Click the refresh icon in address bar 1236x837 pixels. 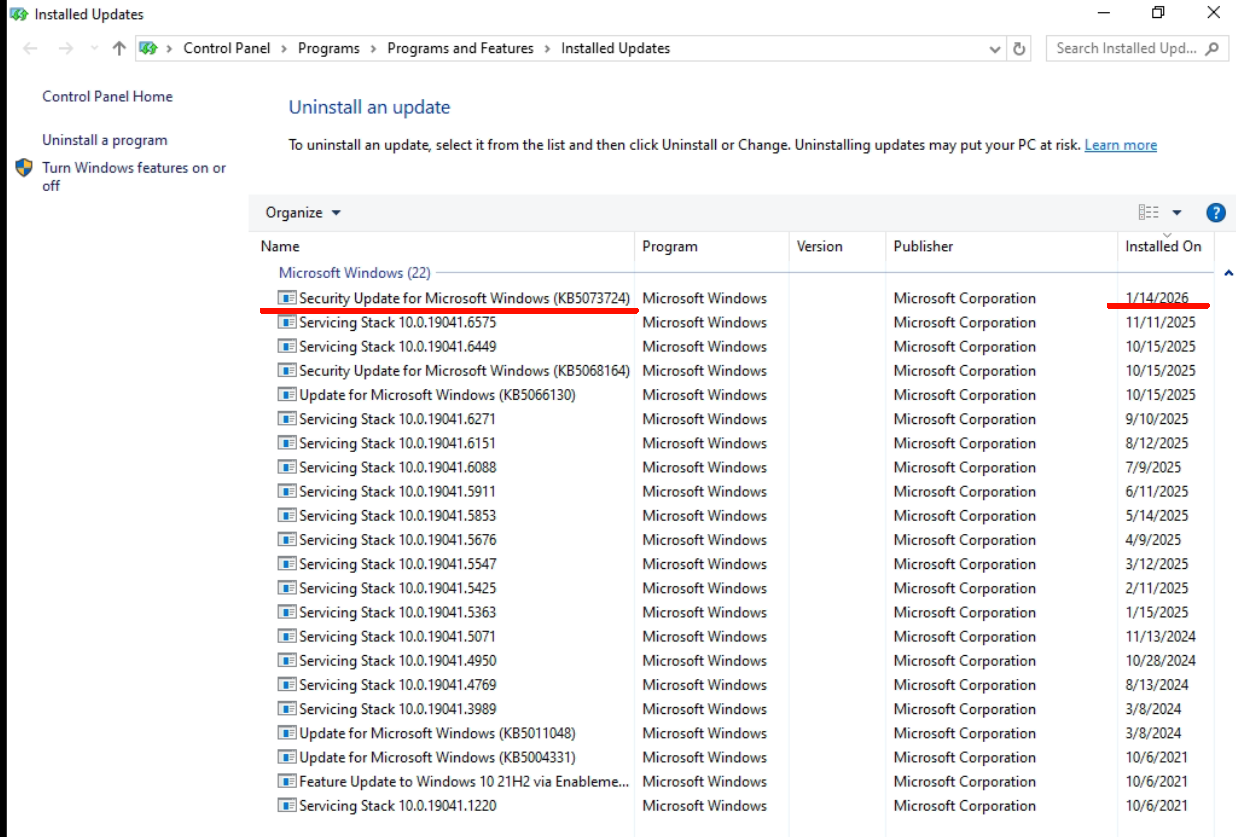(1019, 48)
